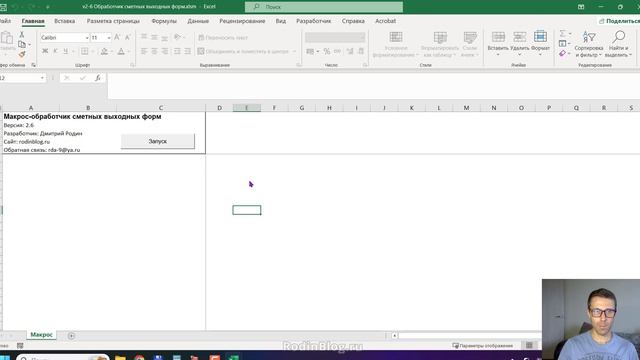Open the Разметка страницы tab
Screen dimensions: 640x360
click(113, 21)
